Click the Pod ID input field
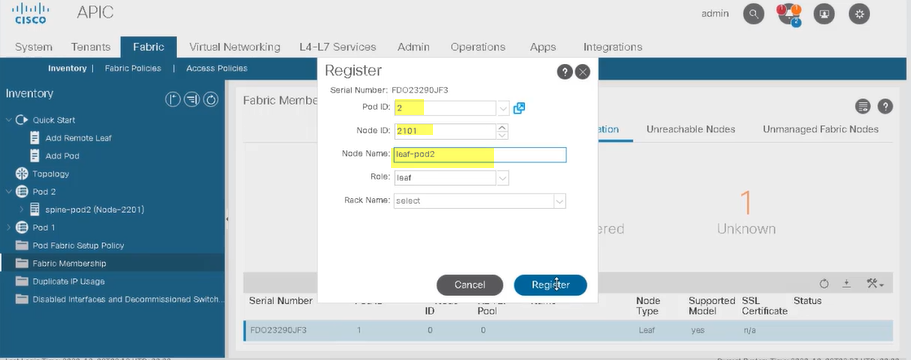911x360 pixels. point(444,108)
